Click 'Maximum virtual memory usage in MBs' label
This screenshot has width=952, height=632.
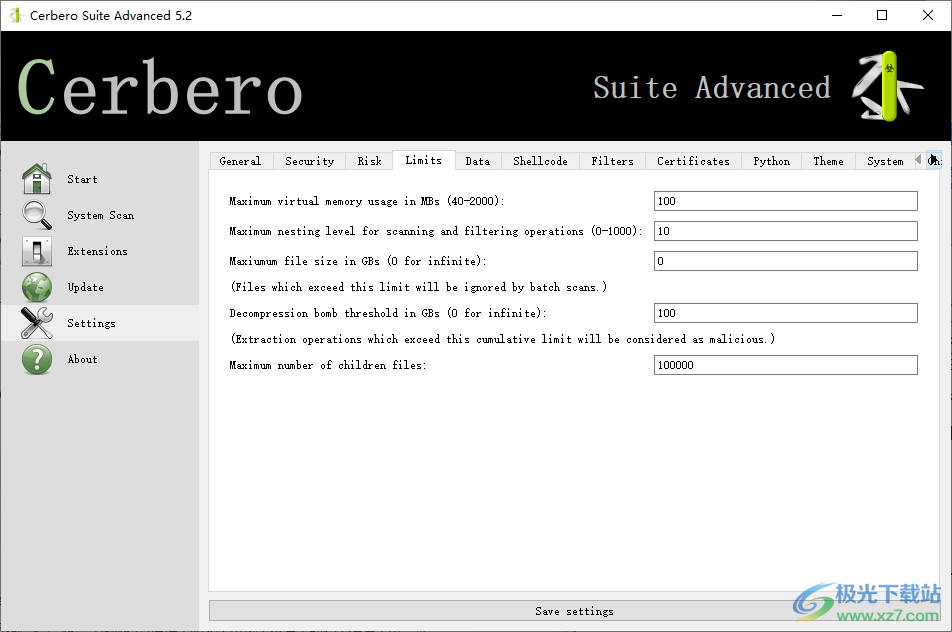pyautogui.click(x=366, y=201)
